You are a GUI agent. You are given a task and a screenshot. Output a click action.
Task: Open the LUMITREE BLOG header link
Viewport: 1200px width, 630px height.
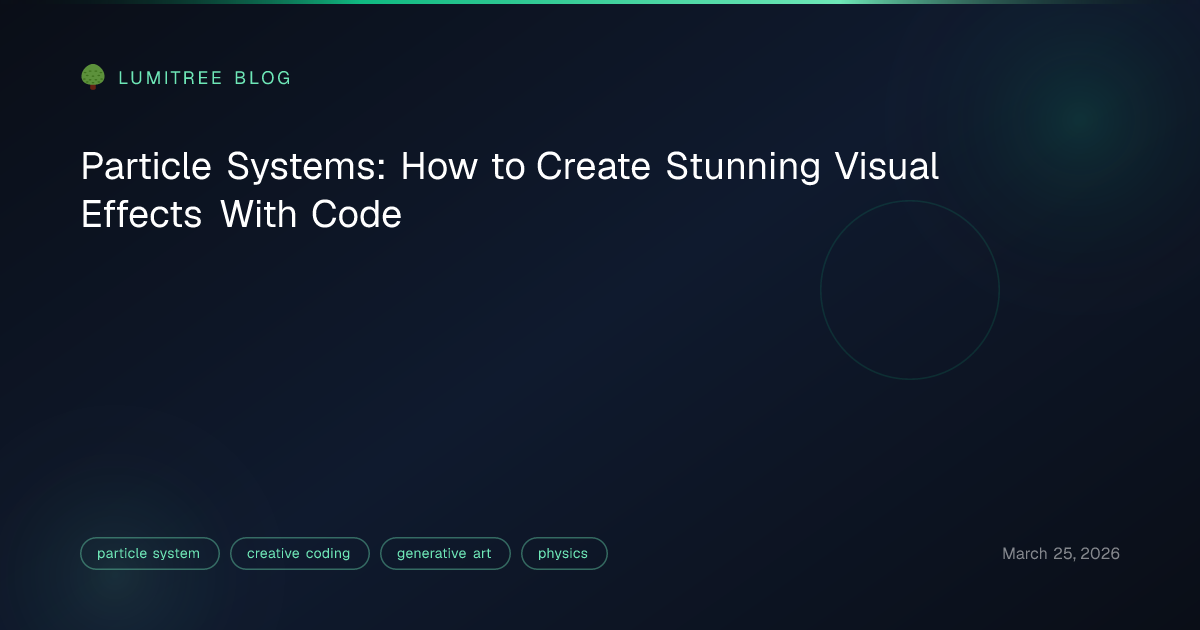pos(205,78)
